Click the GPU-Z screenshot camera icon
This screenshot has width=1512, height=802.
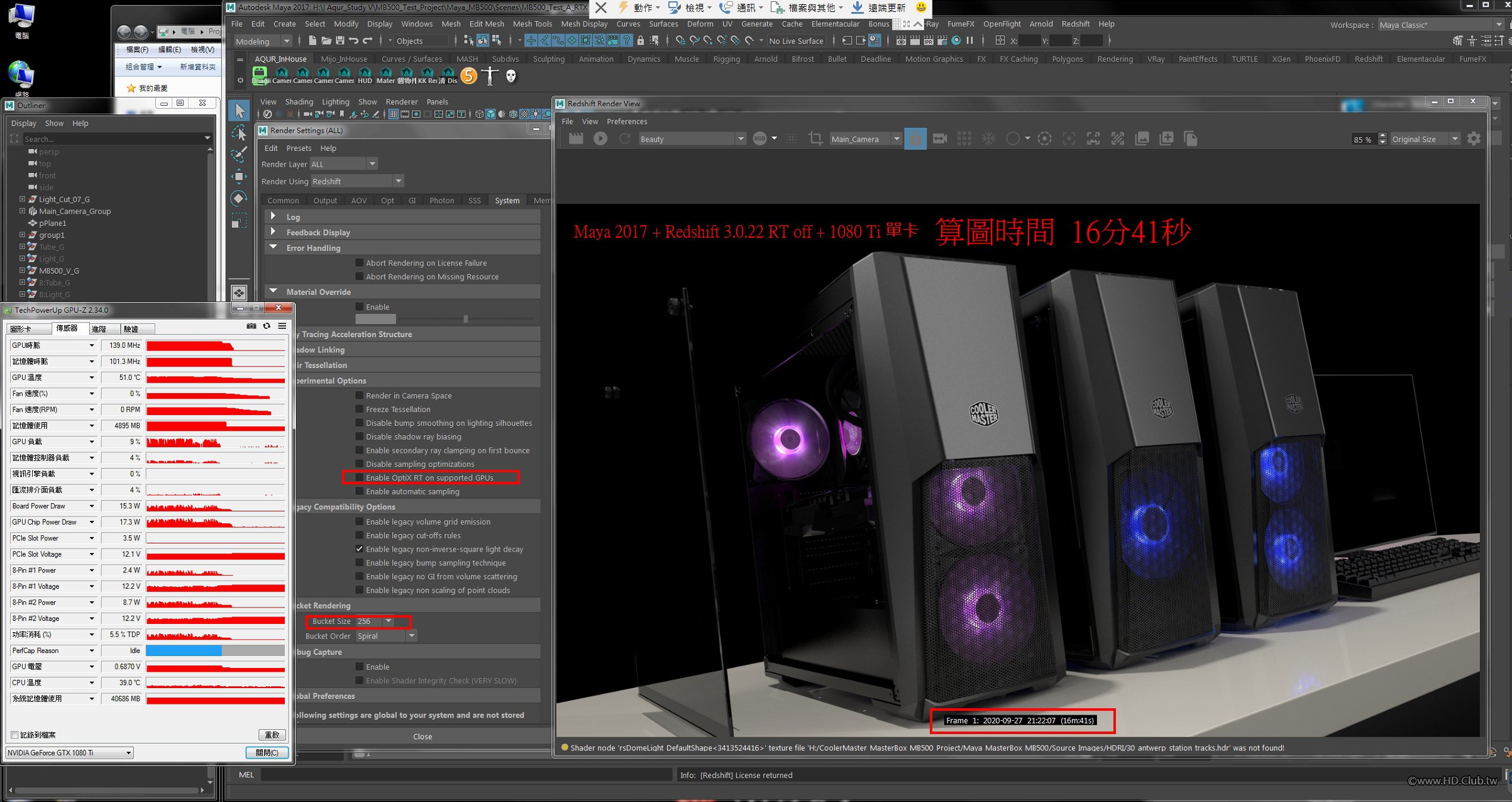click(251, 326)
